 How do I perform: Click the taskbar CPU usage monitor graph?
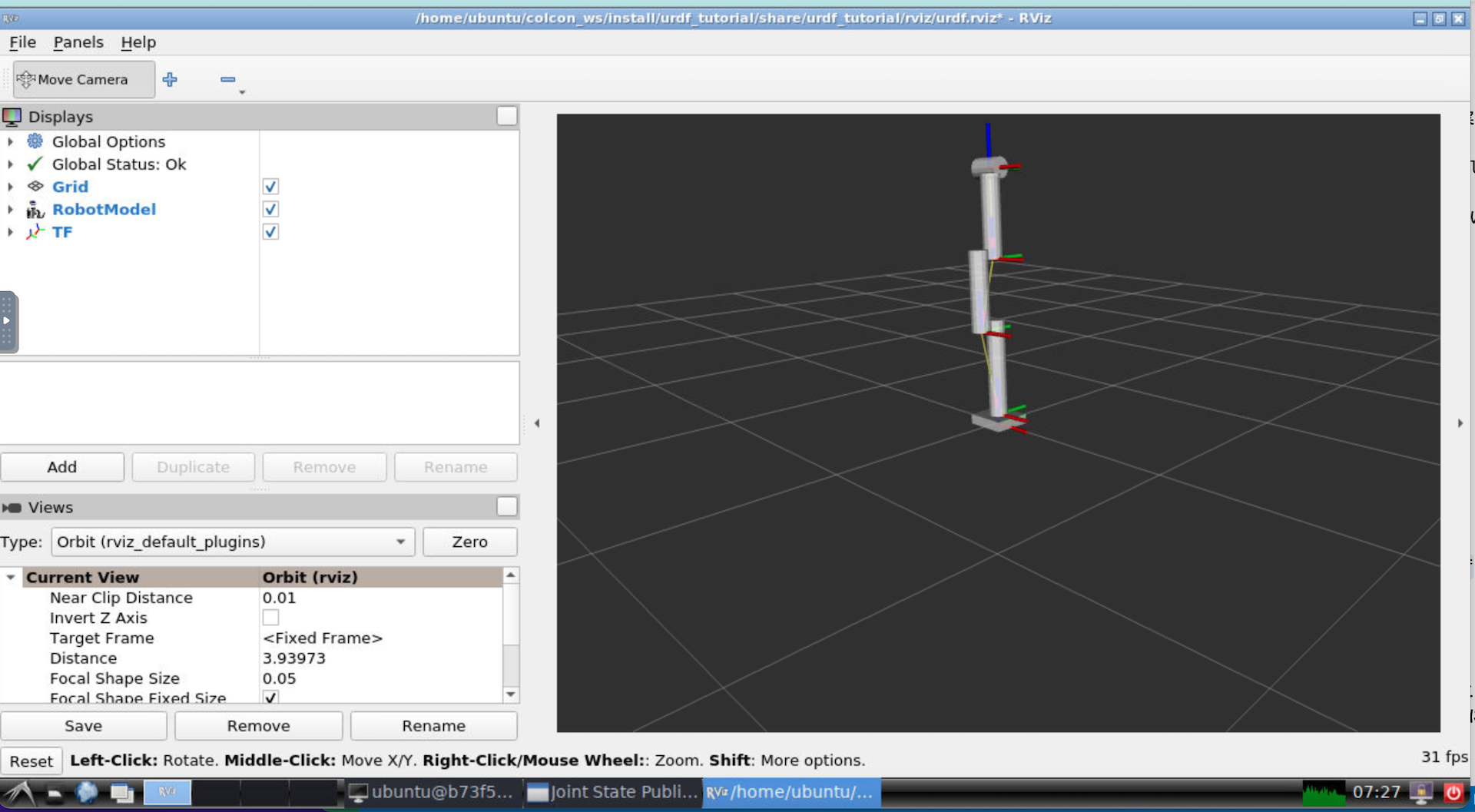click(x=1323, y=793)
